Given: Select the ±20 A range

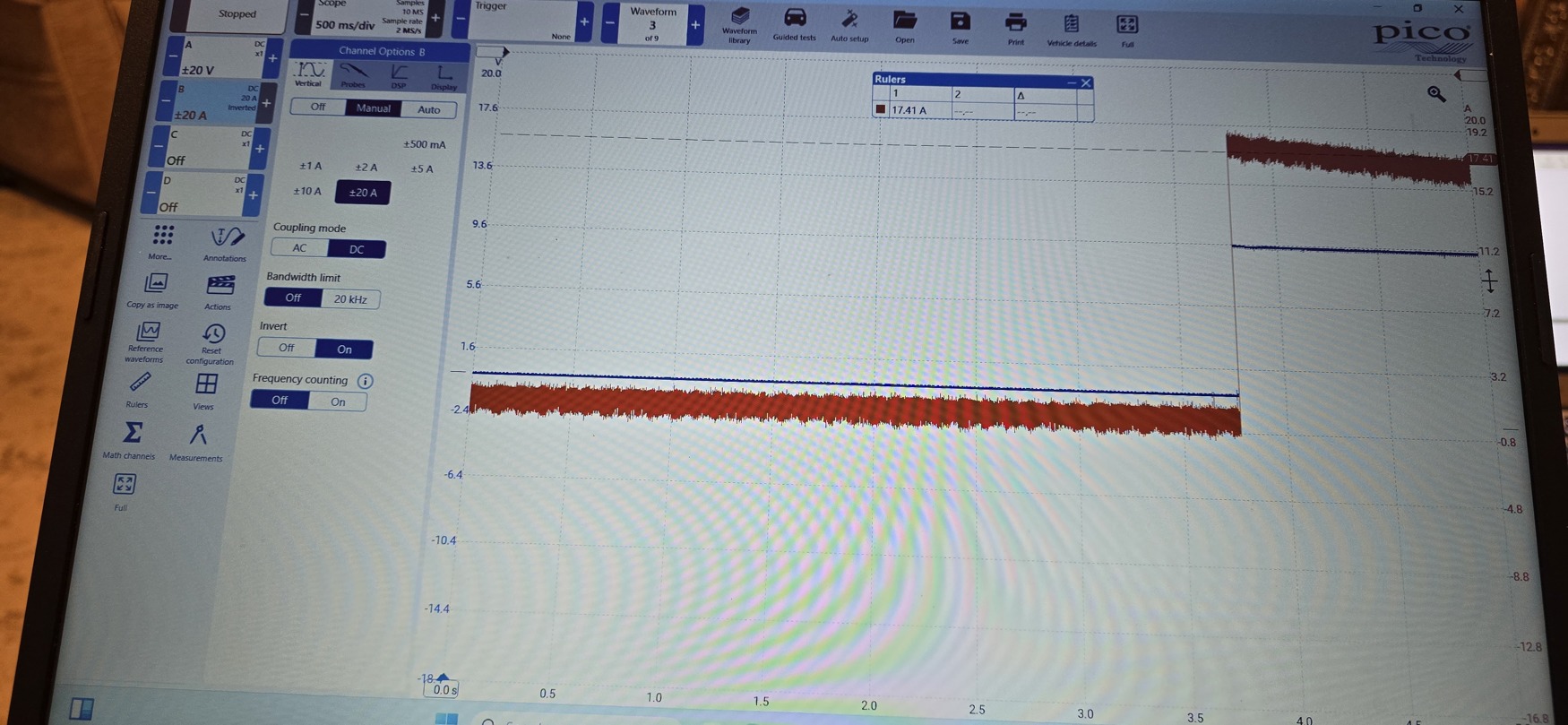Looking at the screenshot, I should coord(363,193).
